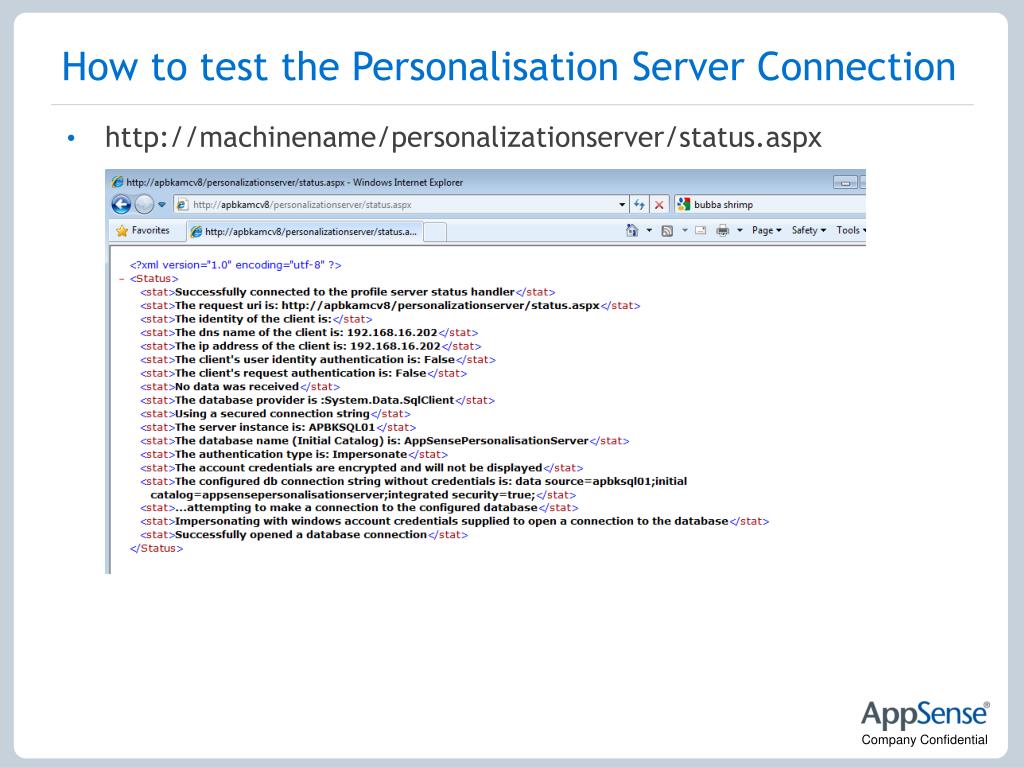Minimize the Internet Explorer window
1024x768 pixels.
845,183
